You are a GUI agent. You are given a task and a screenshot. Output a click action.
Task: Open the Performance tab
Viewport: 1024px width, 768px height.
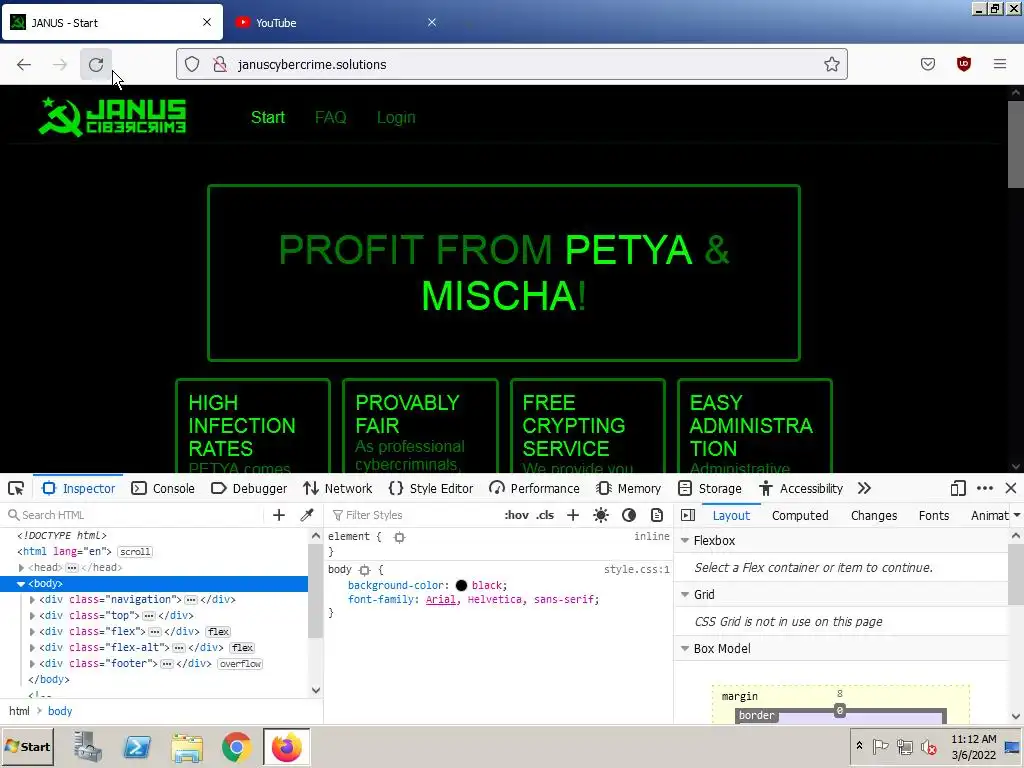click(534, 488)
